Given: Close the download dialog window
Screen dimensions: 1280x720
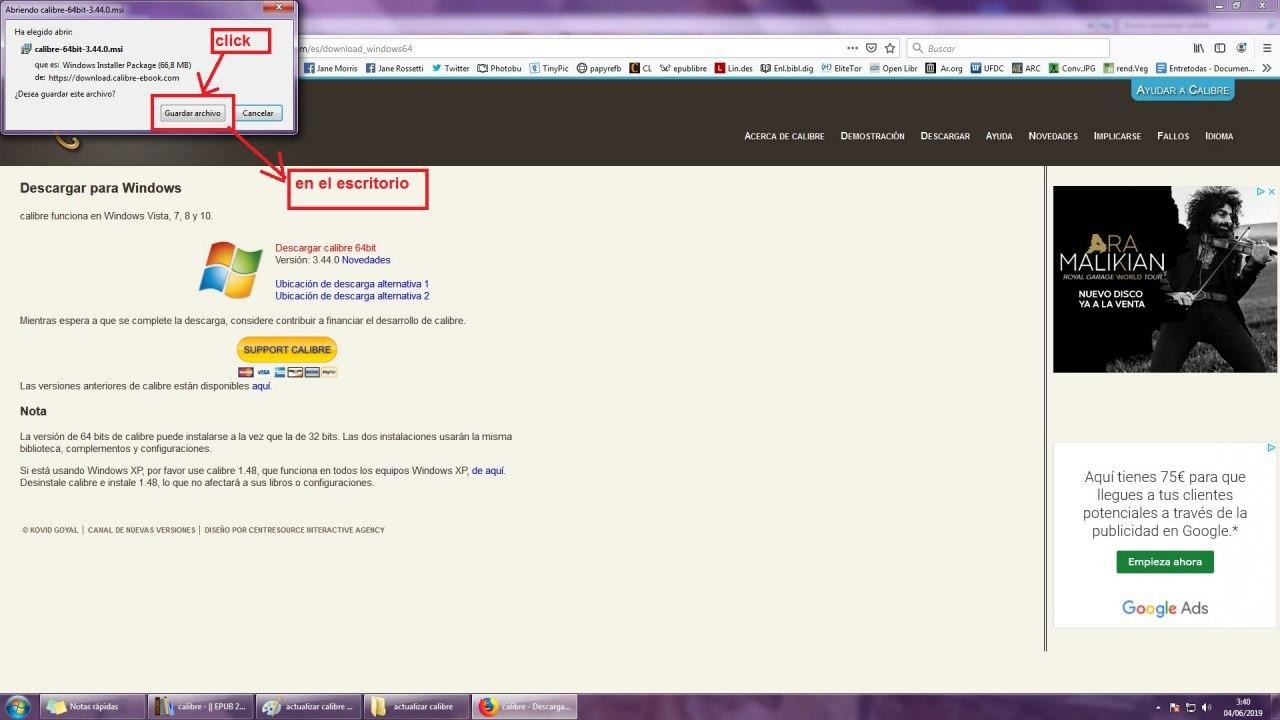Looking at the screenshot, I should (x=278, y=8).
